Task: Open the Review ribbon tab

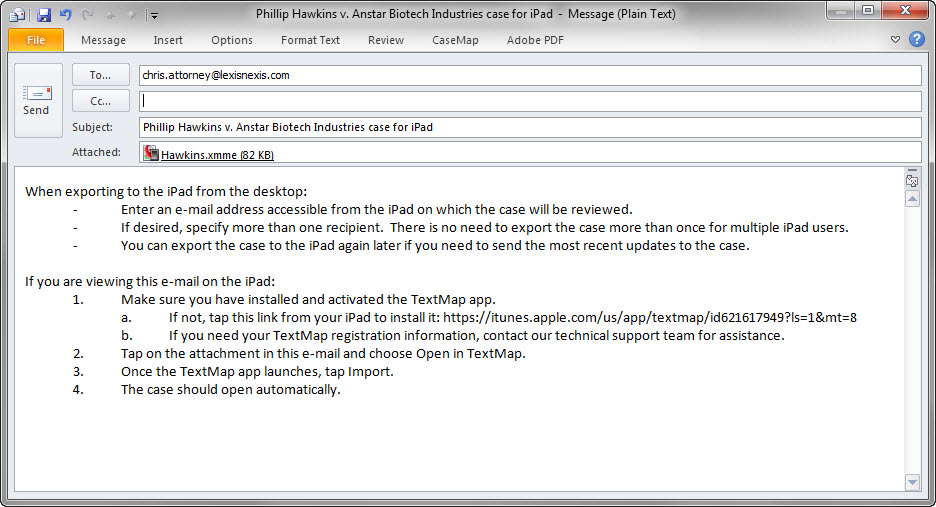Action: pyautogui.click(x=386, y=40)
